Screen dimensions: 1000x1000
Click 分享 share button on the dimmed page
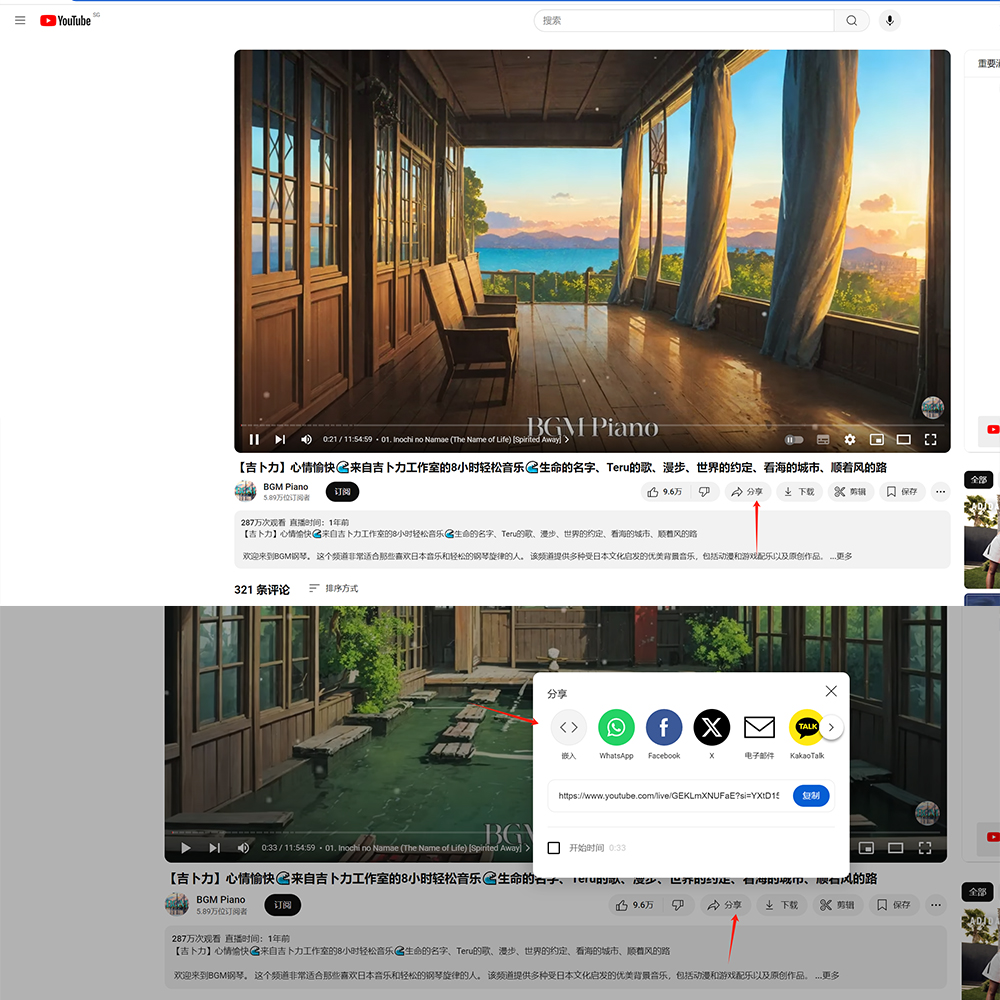(x=725, y=905)
